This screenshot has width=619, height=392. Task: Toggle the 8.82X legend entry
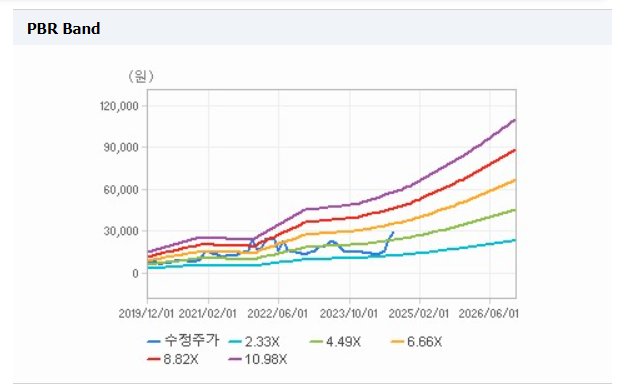[173, 359]
